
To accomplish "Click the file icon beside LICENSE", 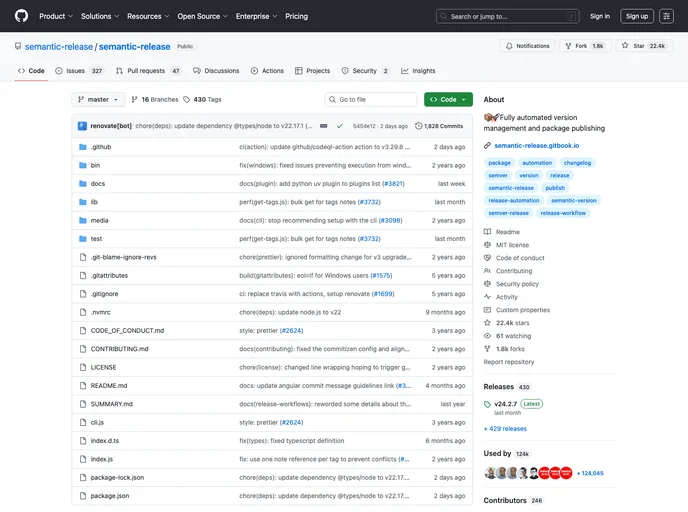I will pyautogui.click(x=82, y=367).
